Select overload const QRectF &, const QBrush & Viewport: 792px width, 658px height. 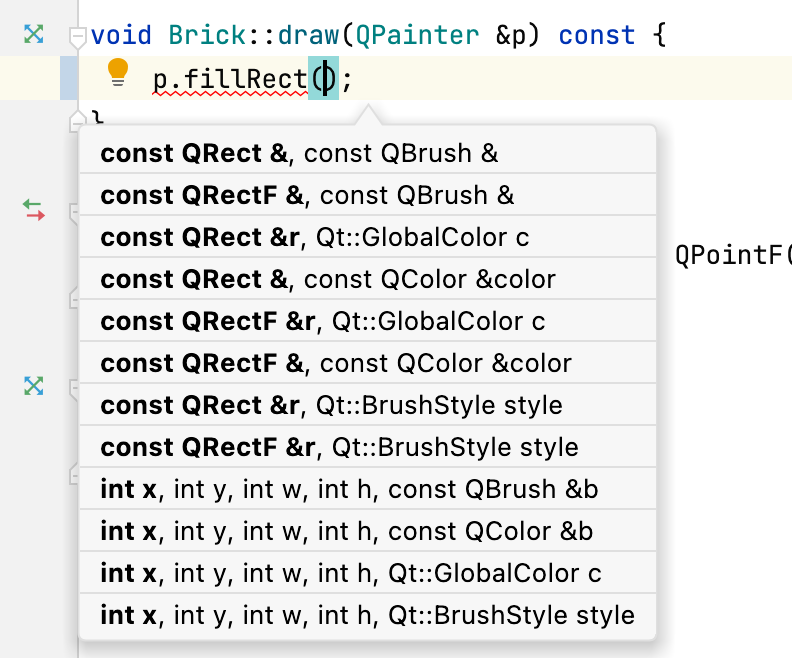tap(368, 195)
